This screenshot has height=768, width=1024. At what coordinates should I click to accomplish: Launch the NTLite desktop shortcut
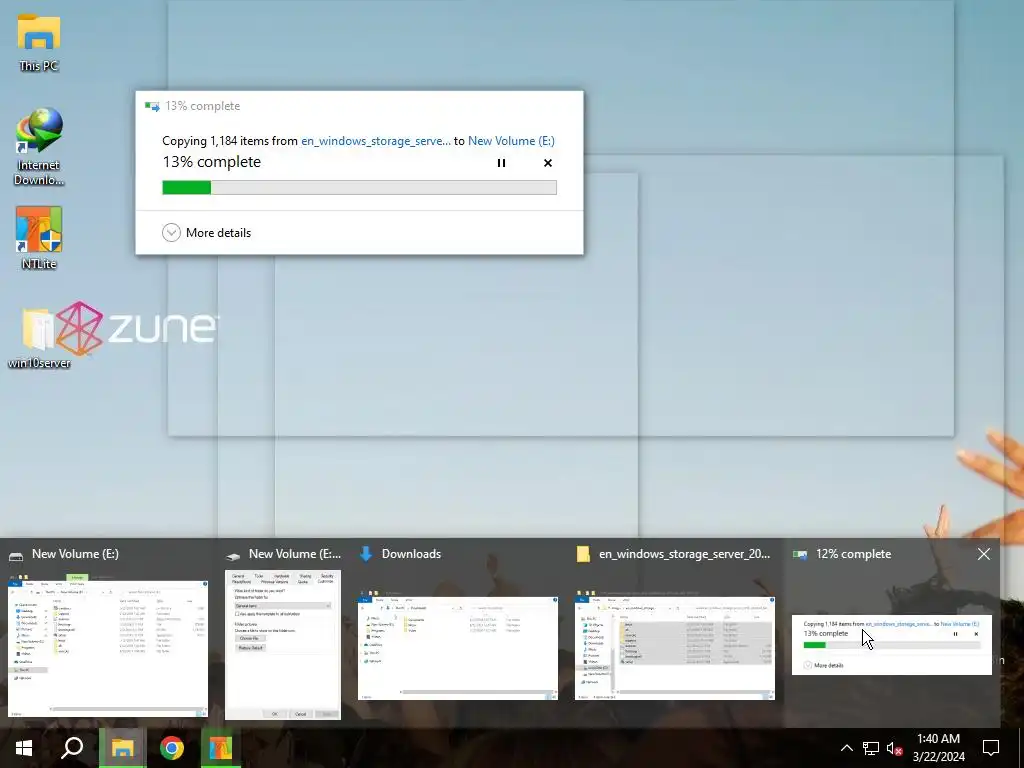click(39, 238)
